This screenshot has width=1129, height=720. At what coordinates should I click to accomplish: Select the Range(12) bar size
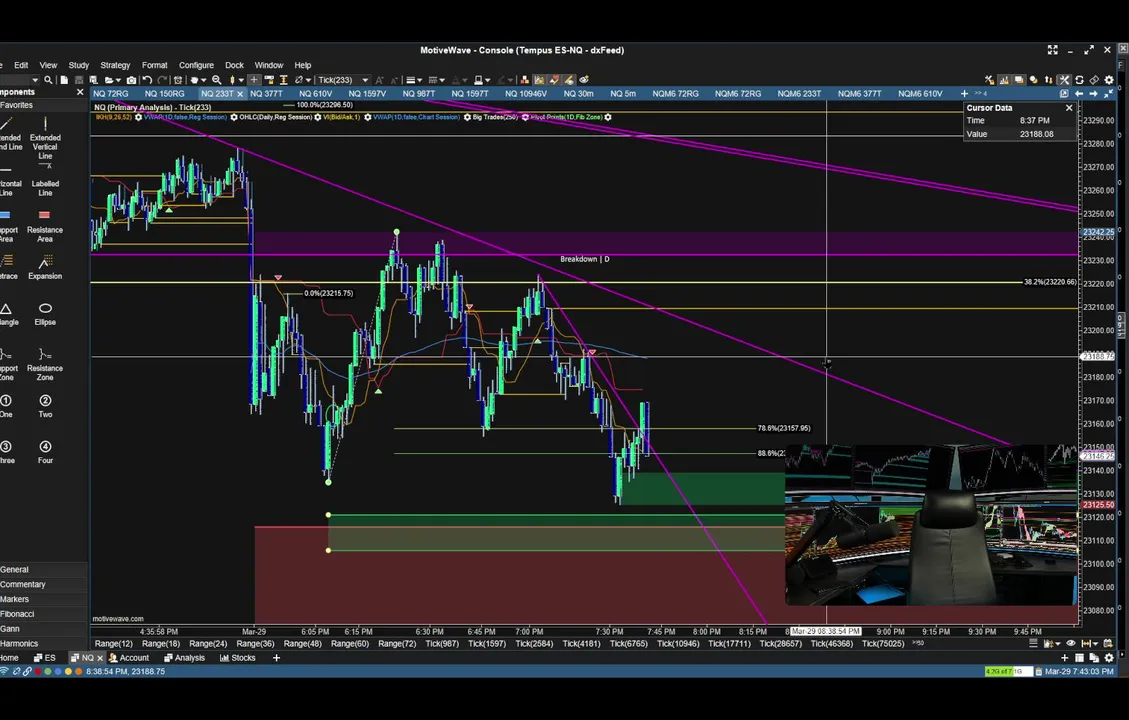coord(114,644)
